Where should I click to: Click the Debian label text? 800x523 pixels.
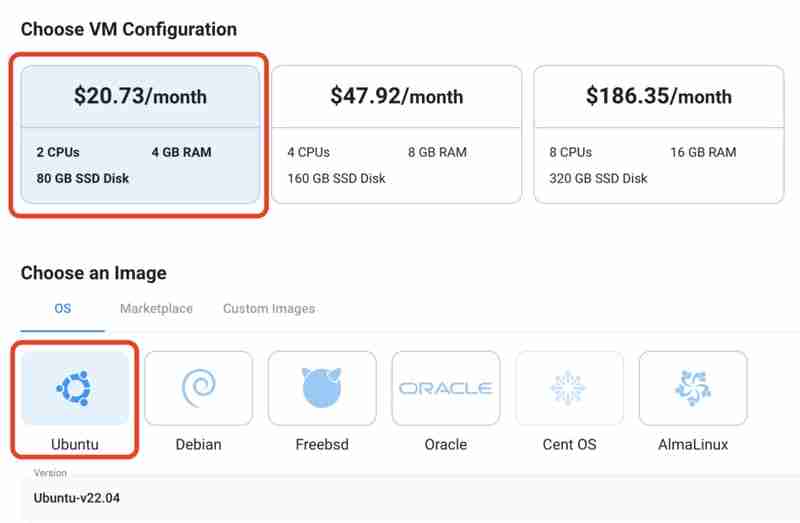tap(198, 443)
